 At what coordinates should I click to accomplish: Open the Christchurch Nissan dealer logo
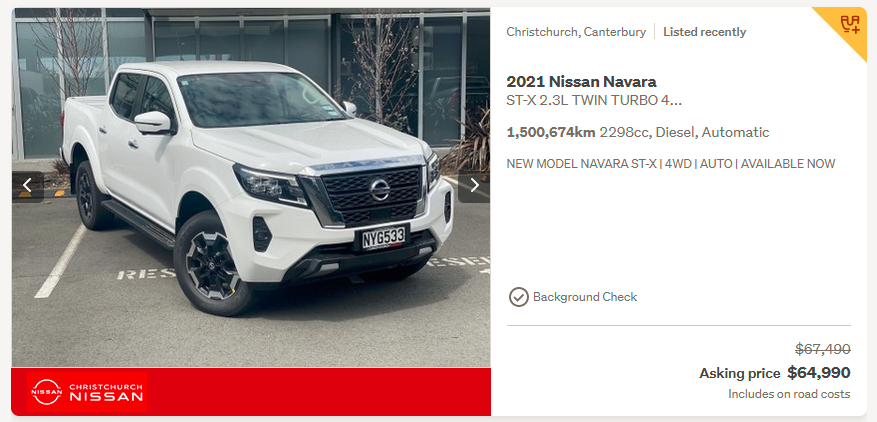coord(87,392)
